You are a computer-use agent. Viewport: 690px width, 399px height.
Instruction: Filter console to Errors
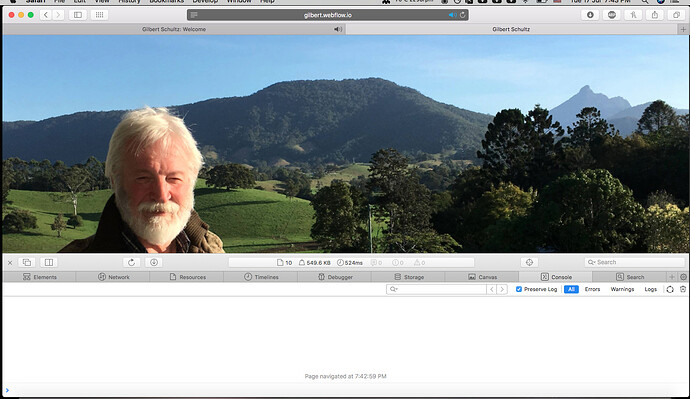(592, 289)
